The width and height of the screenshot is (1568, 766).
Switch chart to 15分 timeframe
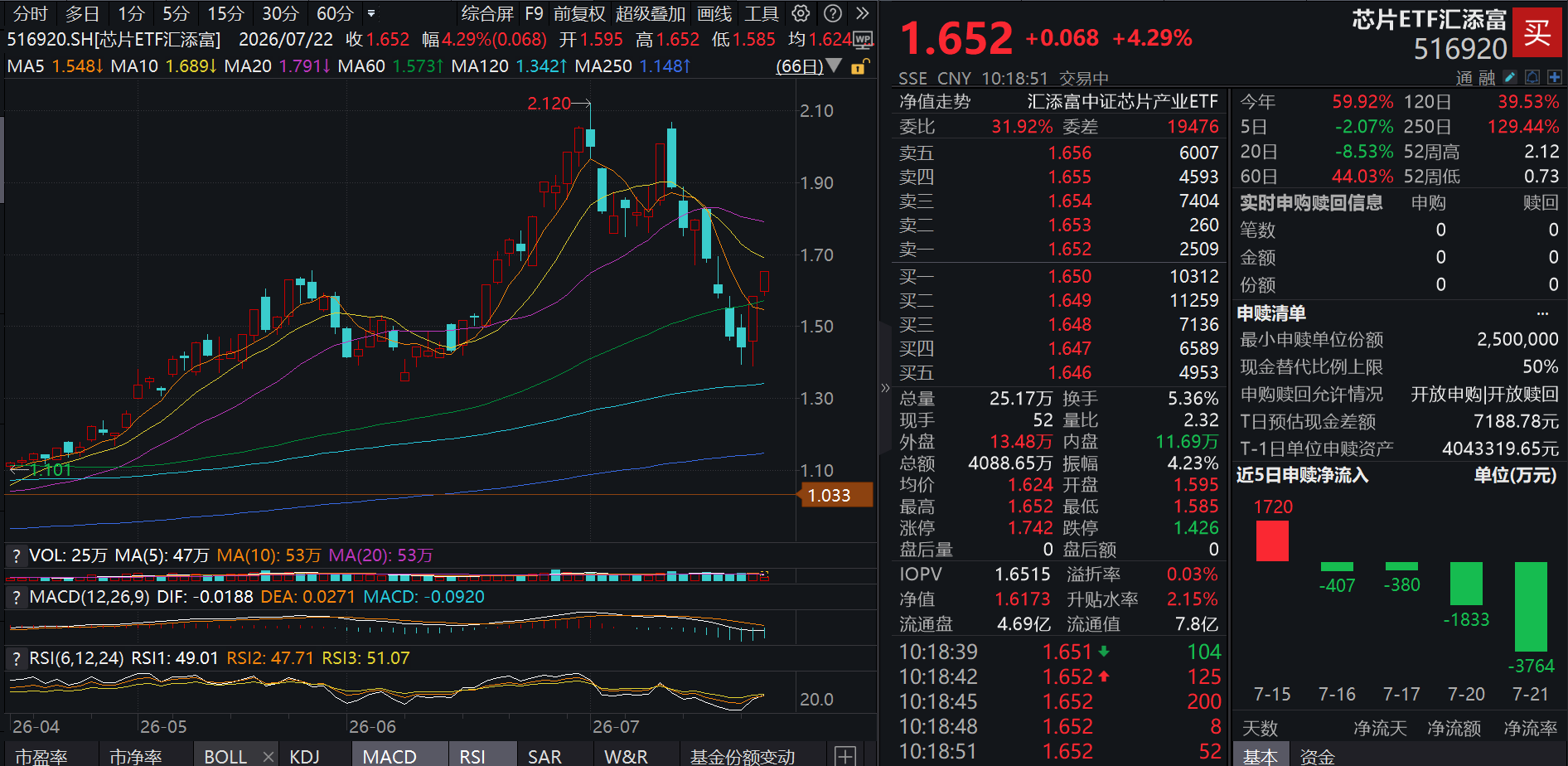pyautogui.click(x=225, y=14)
